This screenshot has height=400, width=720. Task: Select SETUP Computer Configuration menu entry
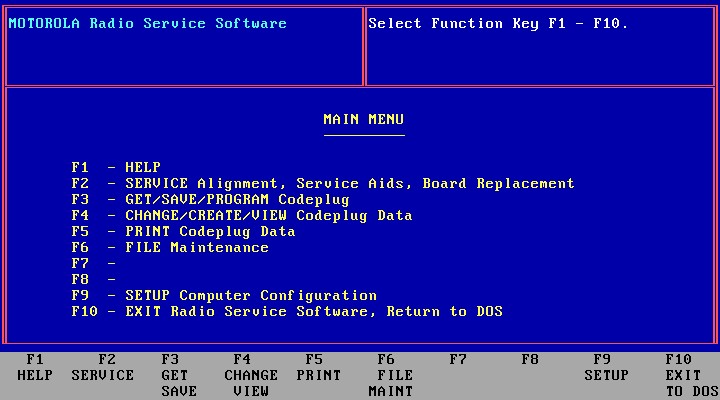click(x=224, y=295)
